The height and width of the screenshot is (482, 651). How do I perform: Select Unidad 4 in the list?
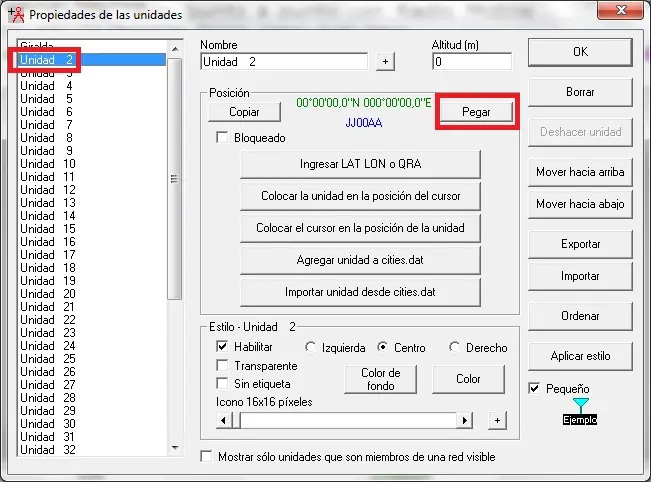(x=92, y=86)
